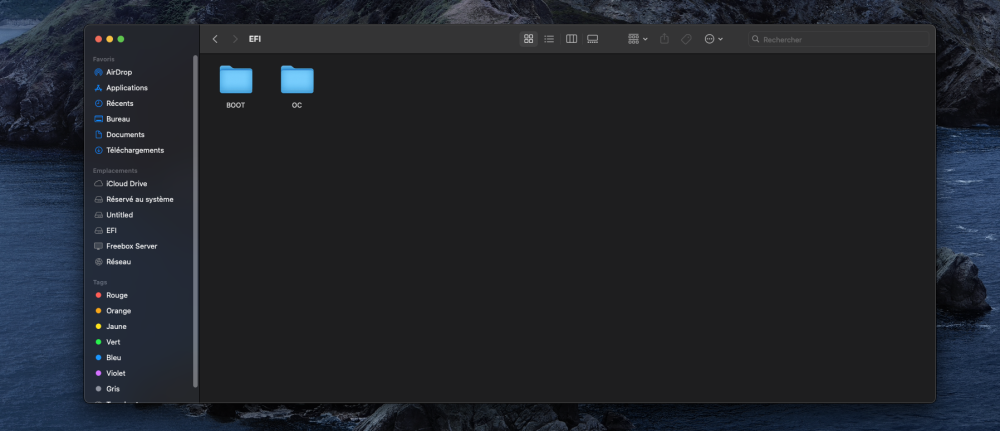Click the sidebar vertical scrollbar
This screenshot has width=1000, height=431.
pyautogui.click(x=195, y=221)
